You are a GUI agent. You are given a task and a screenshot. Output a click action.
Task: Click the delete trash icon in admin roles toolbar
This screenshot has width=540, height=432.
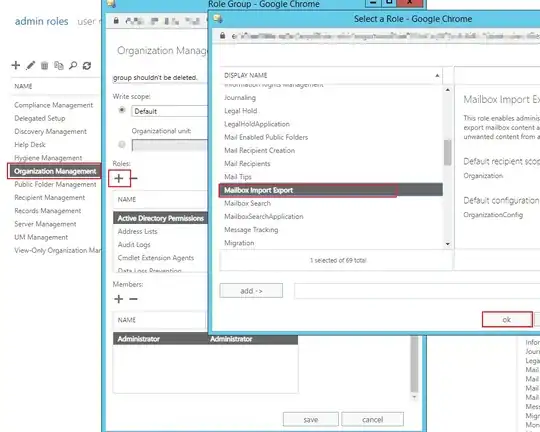[44, 65]
